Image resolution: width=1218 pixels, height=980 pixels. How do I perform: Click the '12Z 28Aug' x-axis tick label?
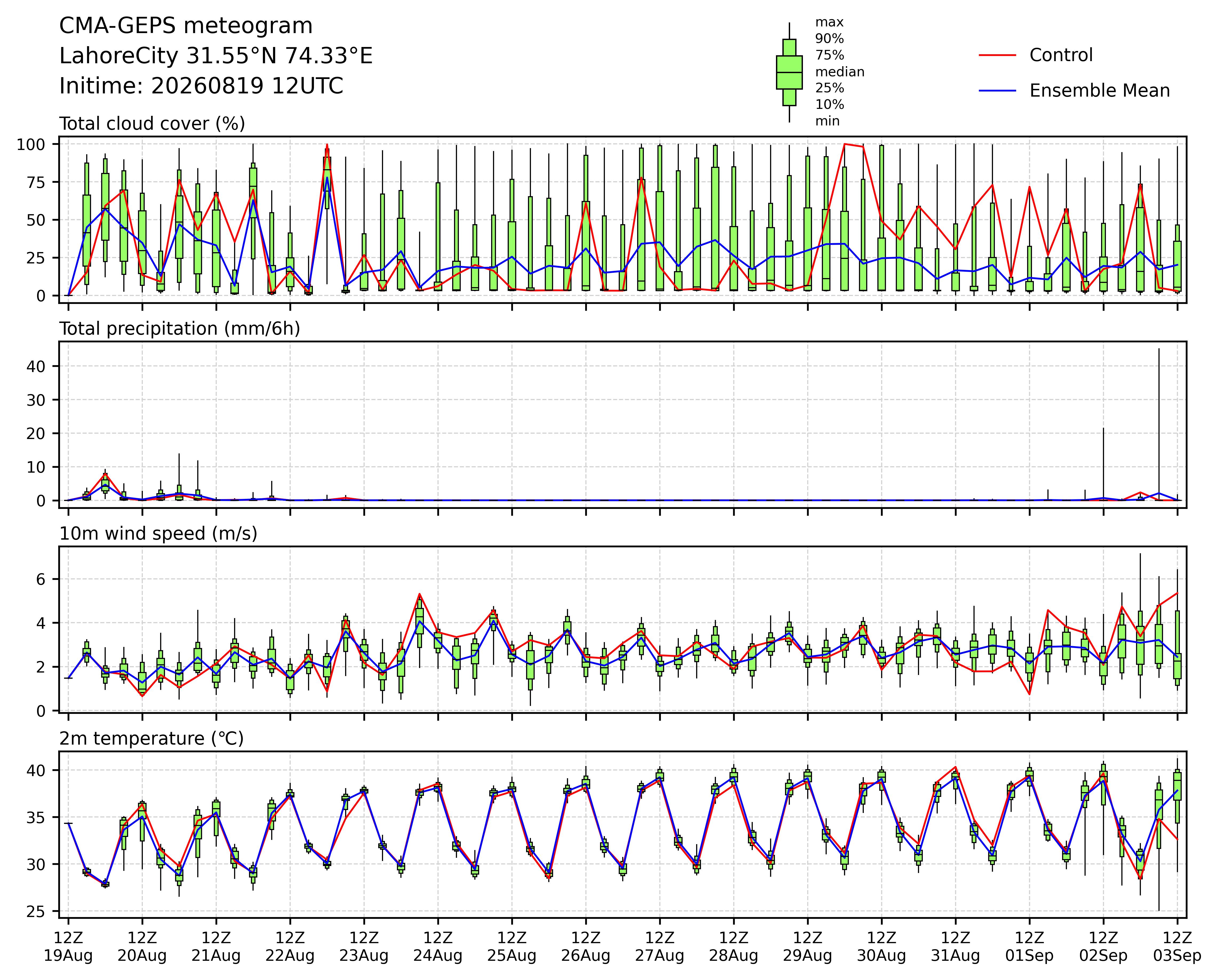click(x=734, y=947)
